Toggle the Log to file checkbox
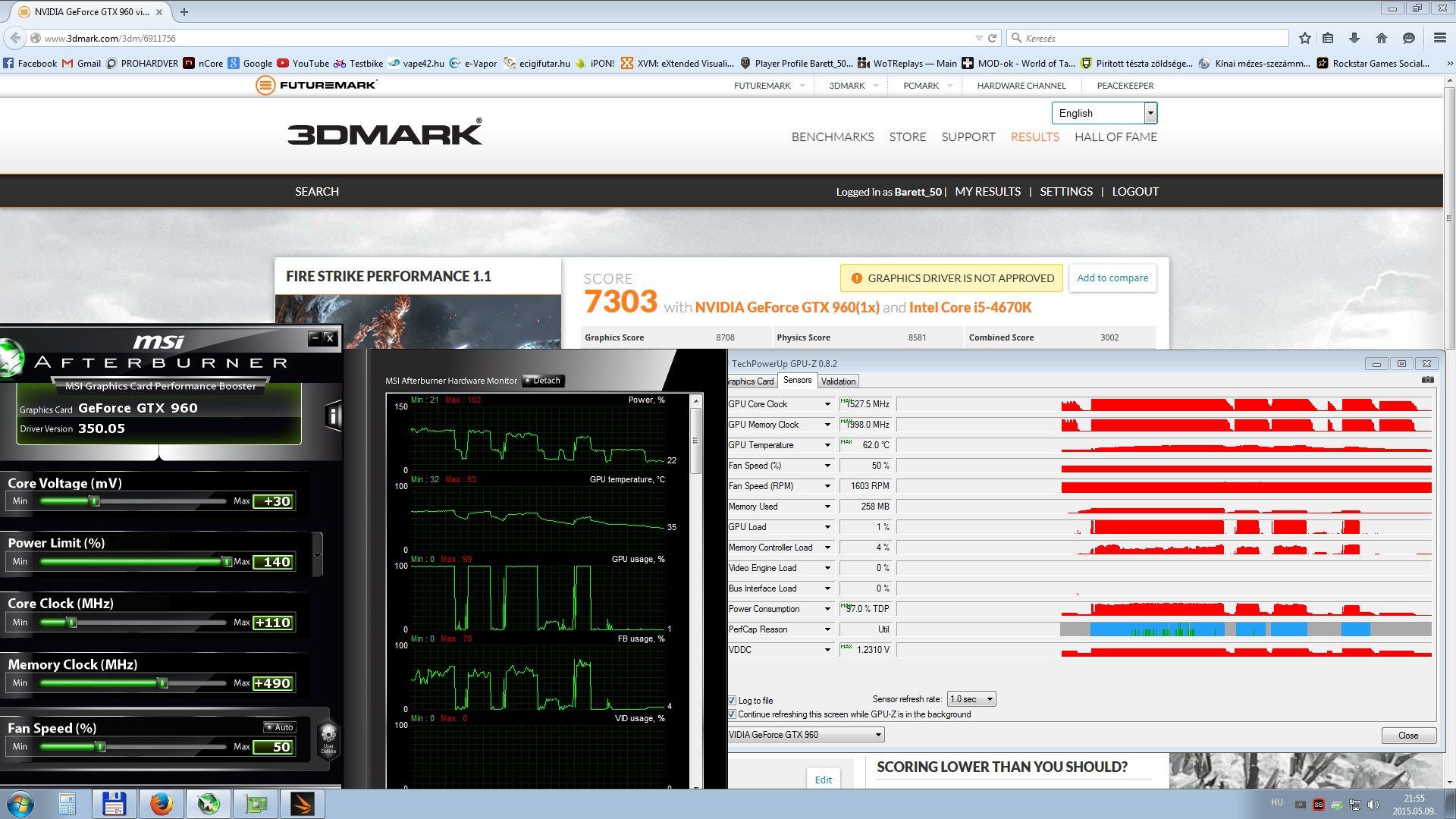The image size is (1456, 819). [733, 700]
